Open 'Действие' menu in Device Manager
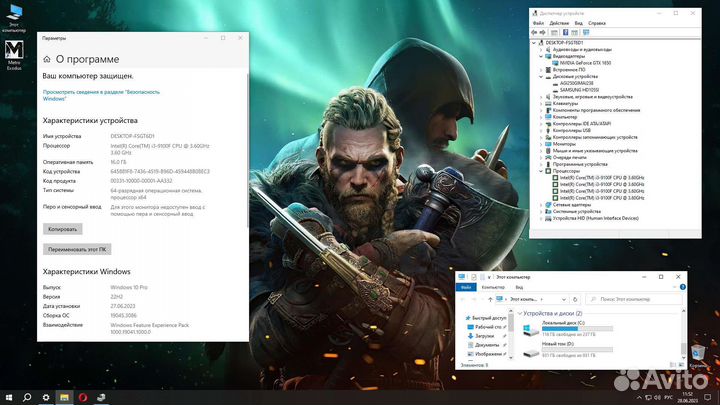Image resolution: width=720 pixels, height=405 pixels. pyautogui.click(x=559, y=23)
